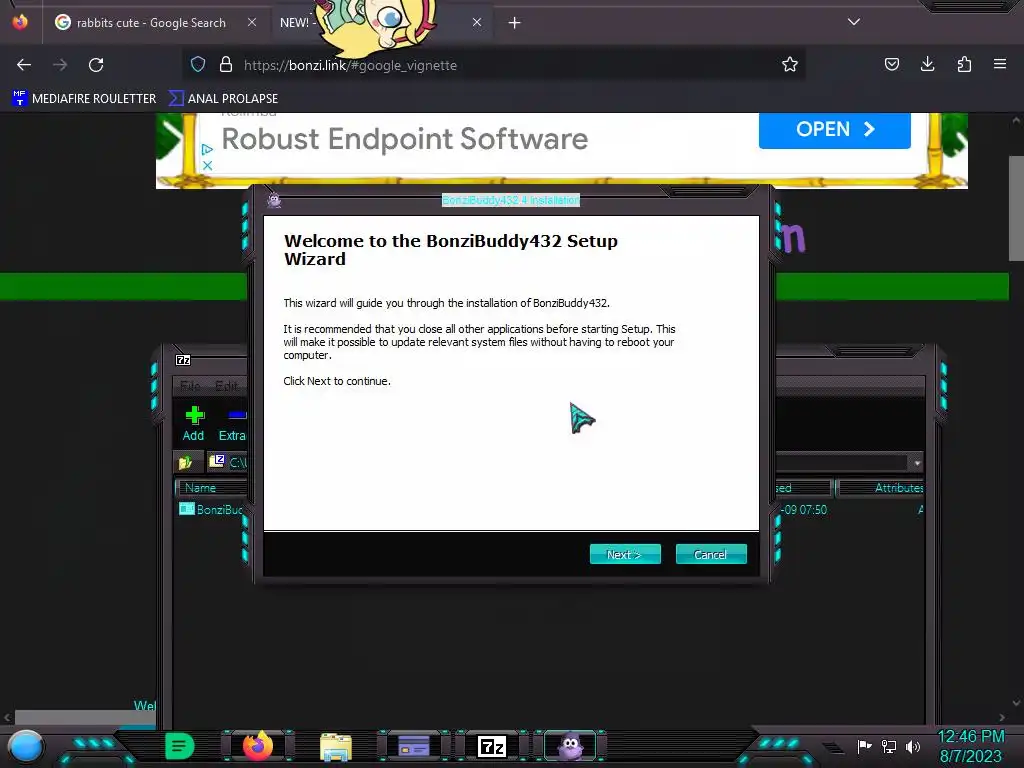Screen dimensions: 1024x768
Task: Open the MEDIAFIRE ROULETTER bookmark
Action: [85, 99]
